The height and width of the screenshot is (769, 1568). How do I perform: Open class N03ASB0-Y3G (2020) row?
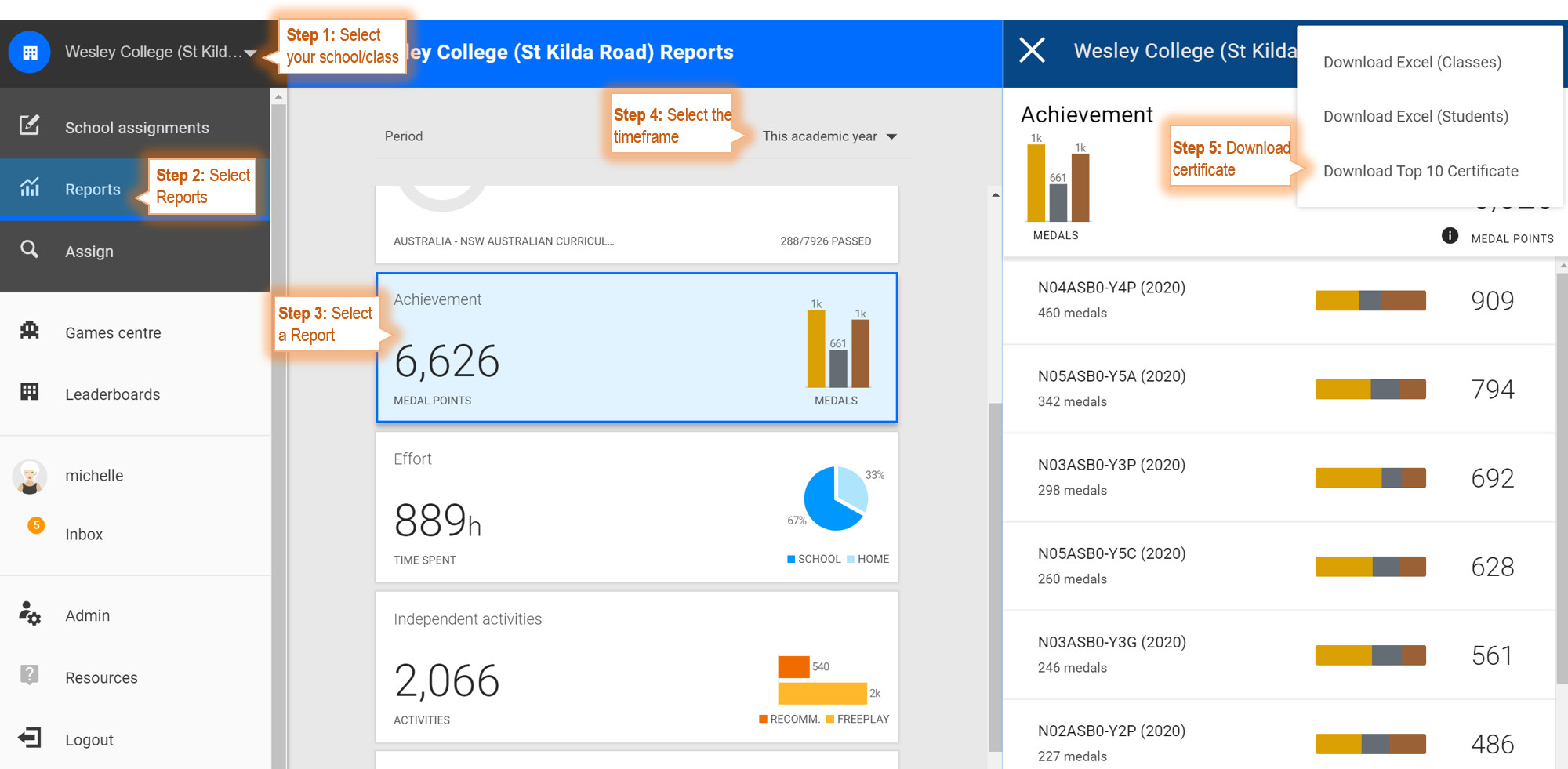coord(1278,655)
